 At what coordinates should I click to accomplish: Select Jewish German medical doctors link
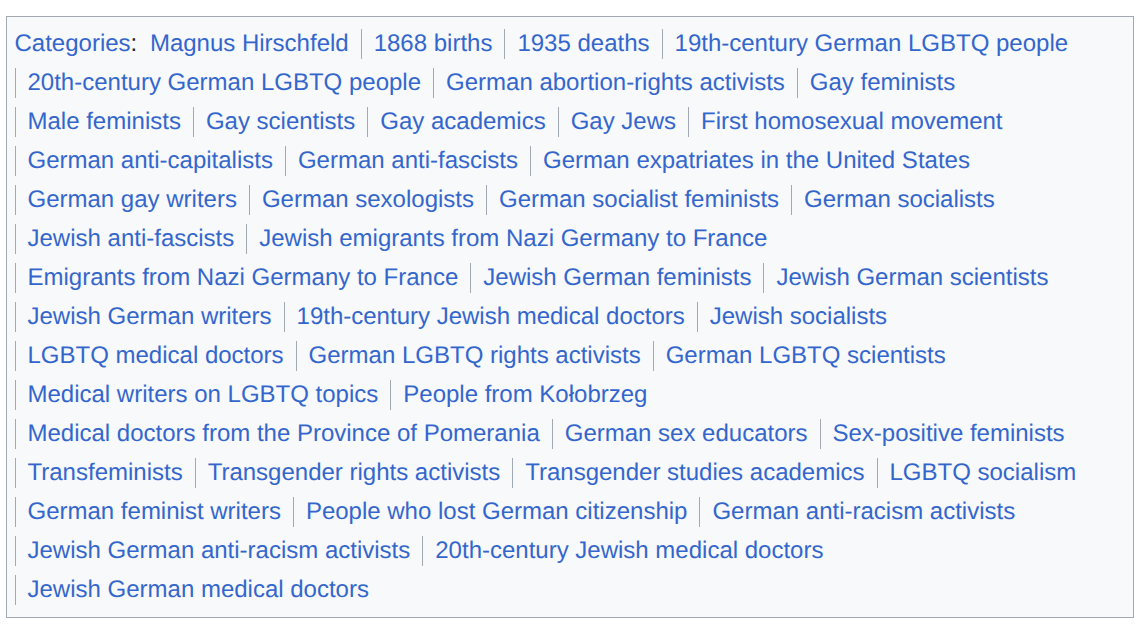[198, 589]
